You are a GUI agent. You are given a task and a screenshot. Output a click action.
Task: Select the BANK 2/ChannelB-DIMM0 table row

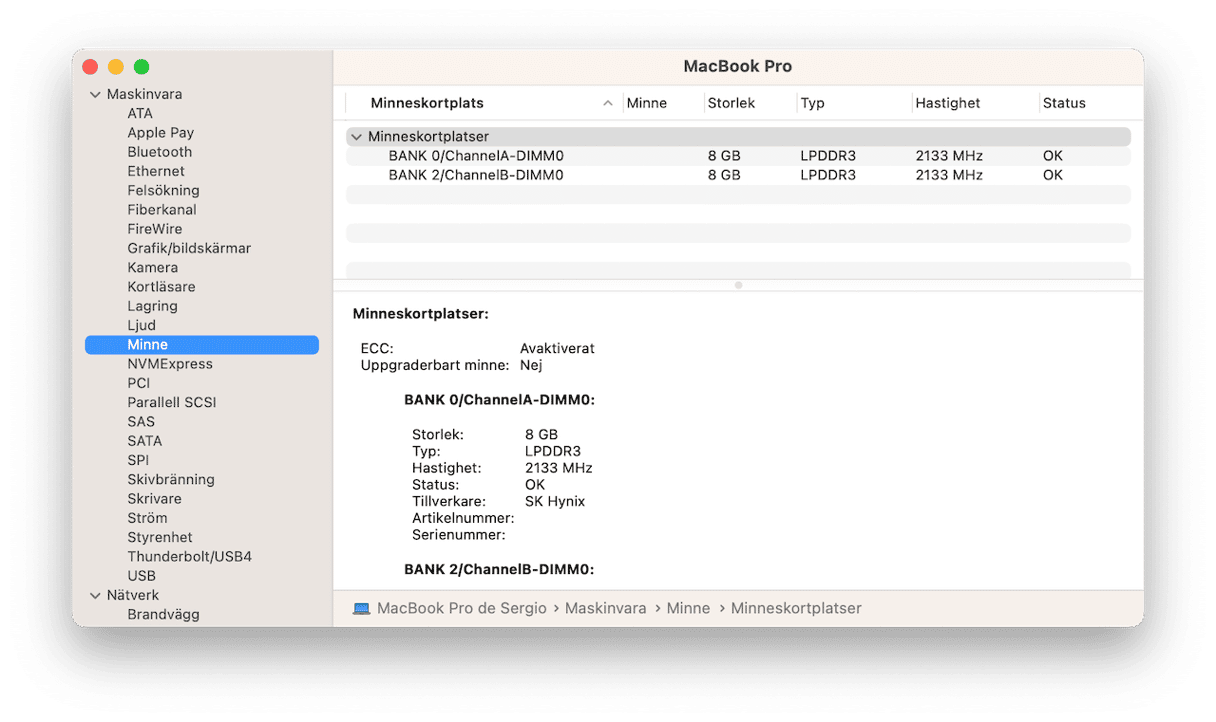click(x=738, y=175)
